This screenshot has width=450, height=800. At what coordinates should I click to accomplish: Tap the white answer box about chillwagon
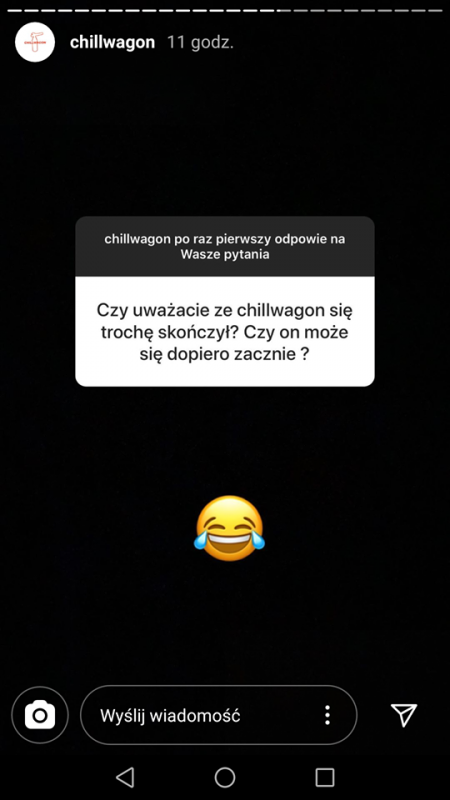(x=225, y=331)
